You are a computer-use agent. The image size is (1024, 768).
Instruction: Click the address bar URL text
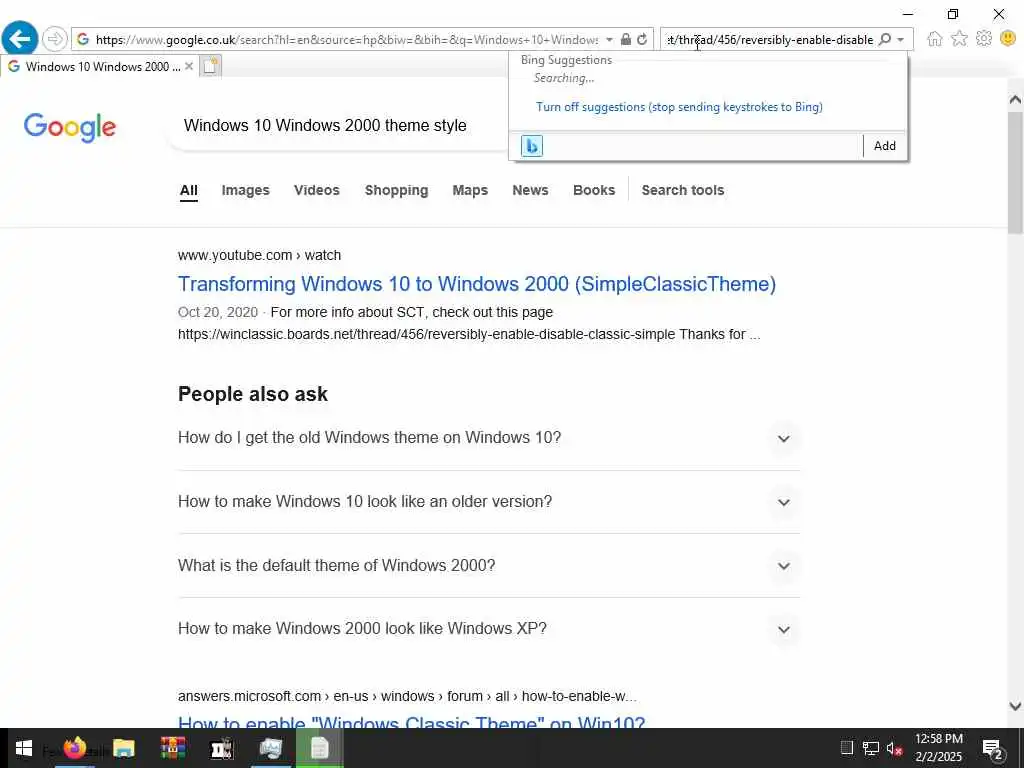[346, 40]
